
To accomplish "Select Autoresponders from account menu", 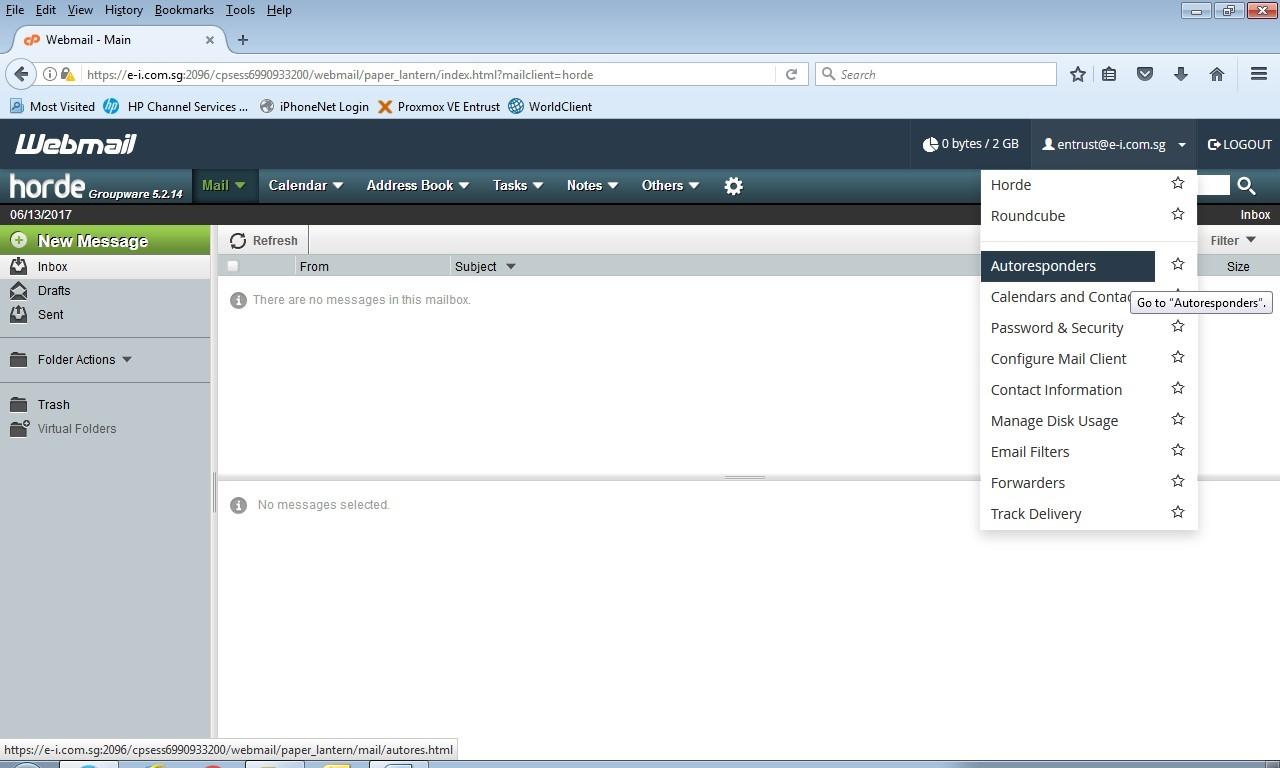I will coord(1068,266).
